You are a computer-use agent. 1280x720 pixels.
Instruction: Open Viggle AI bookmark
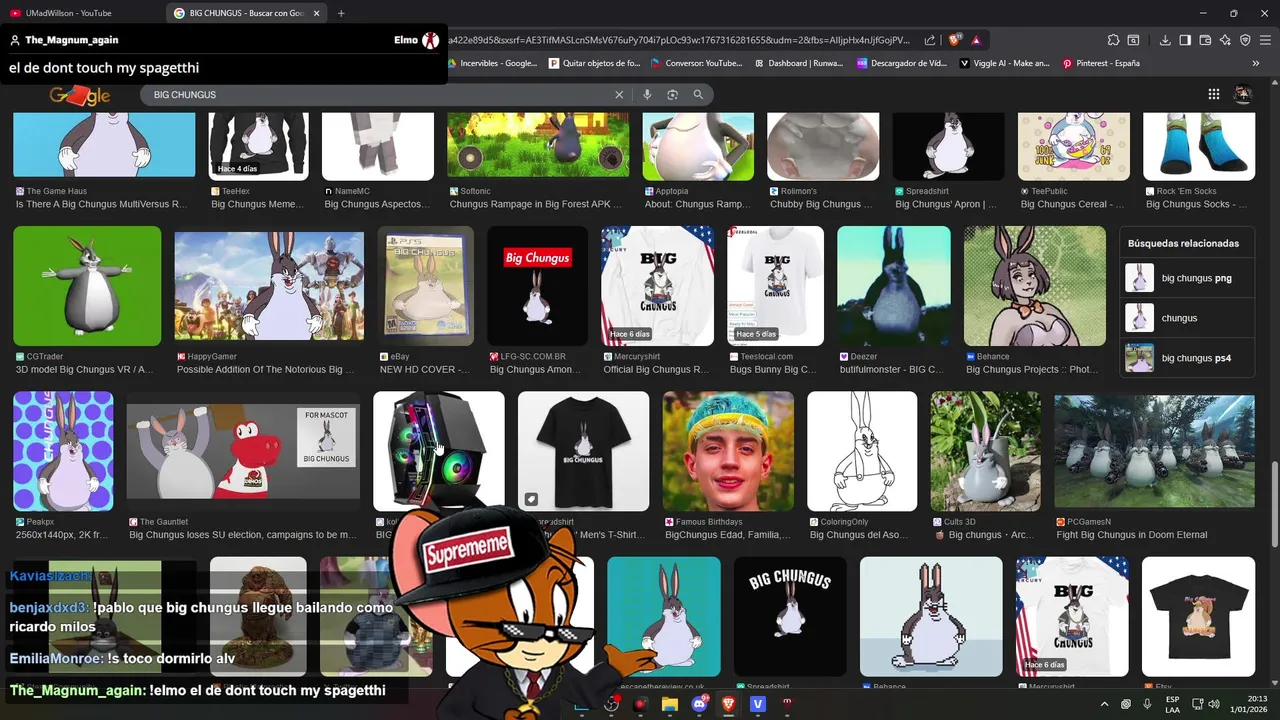(1005, 63)
